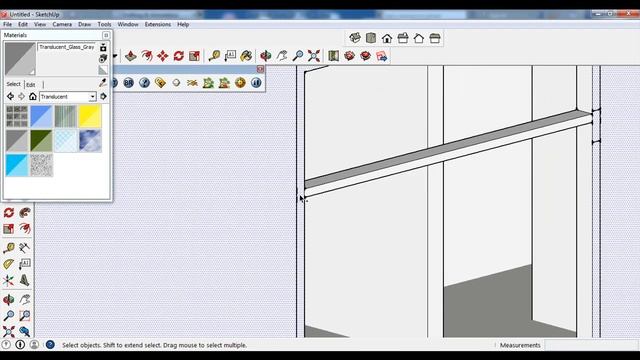Select the yellow translucent swatch

(x=90, y=116)
